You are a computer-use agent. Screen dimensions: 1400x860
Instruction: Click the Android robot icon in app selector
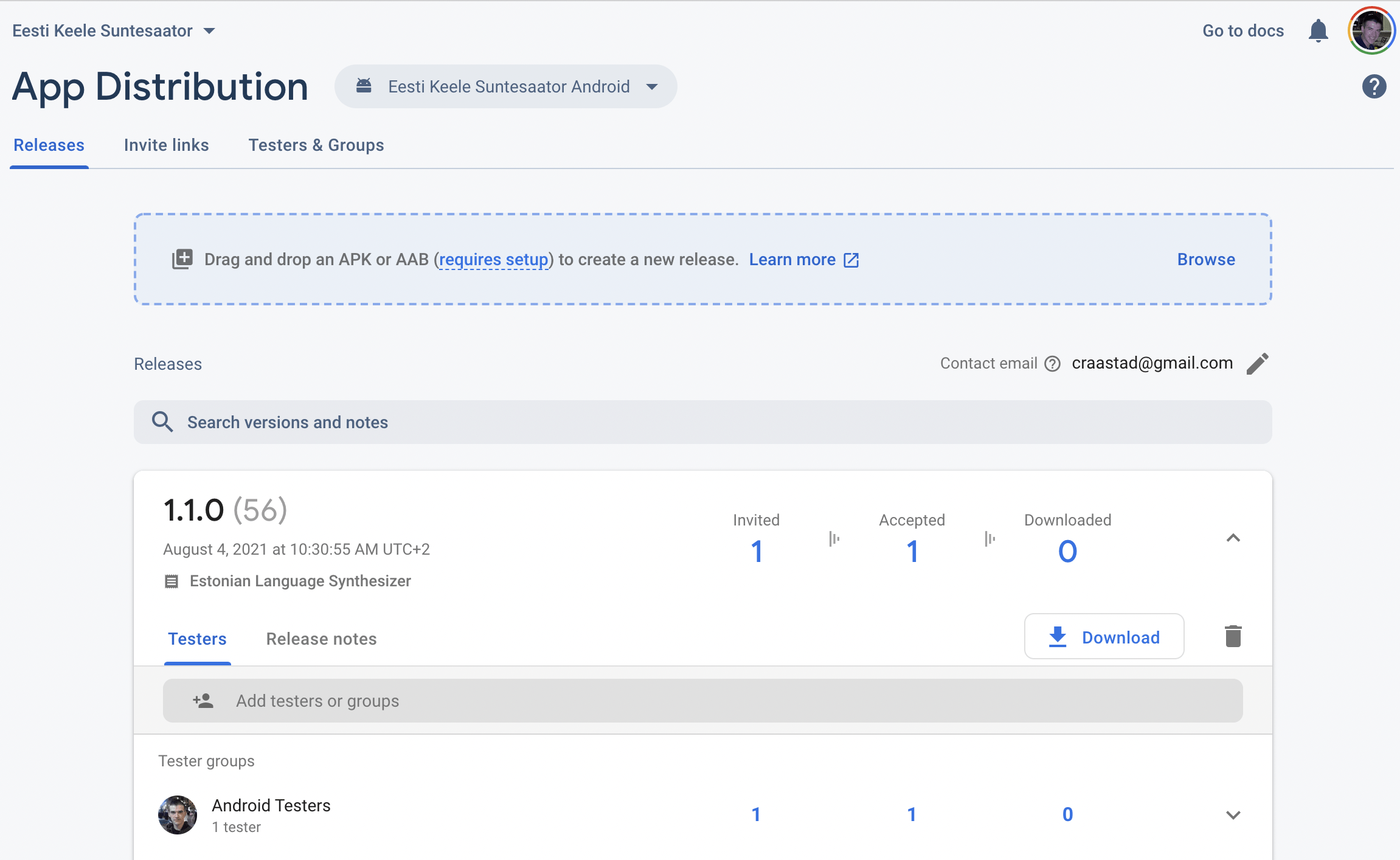364,86
